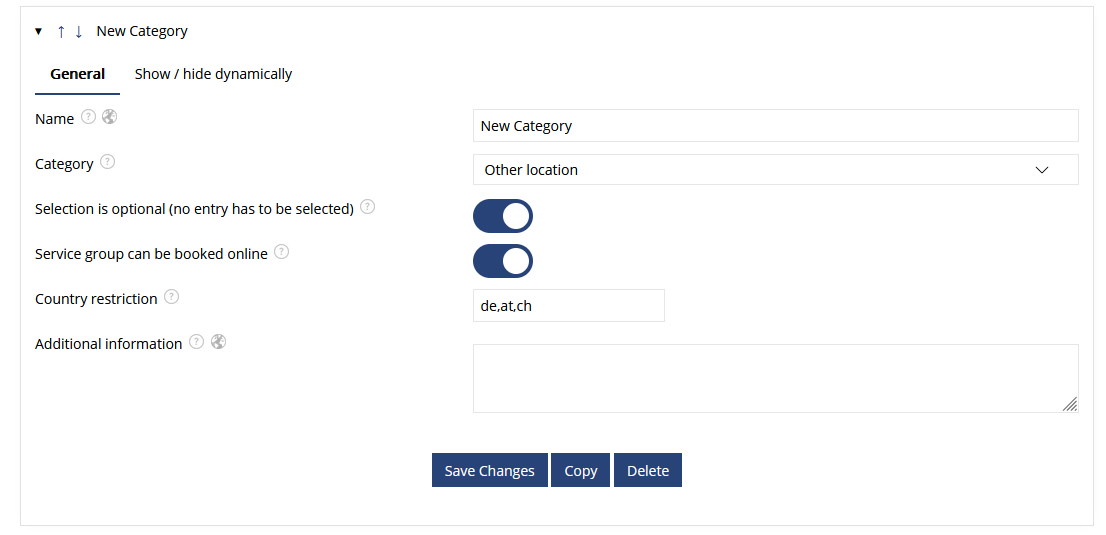This screenshot has height=535, width=1106.
Task: Click globe icon beside Additional information
Action: pyautogui.click(x=219, y=342)
